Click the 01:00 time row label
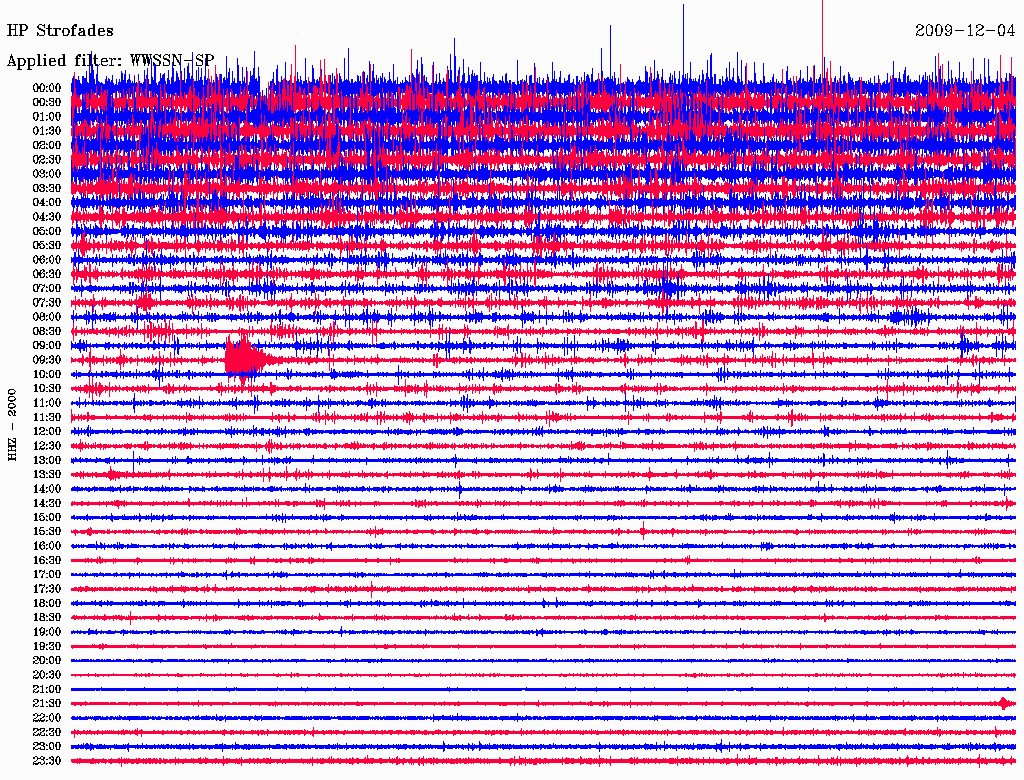Viewport: 1024px width, 780px height. click(47, 116)
